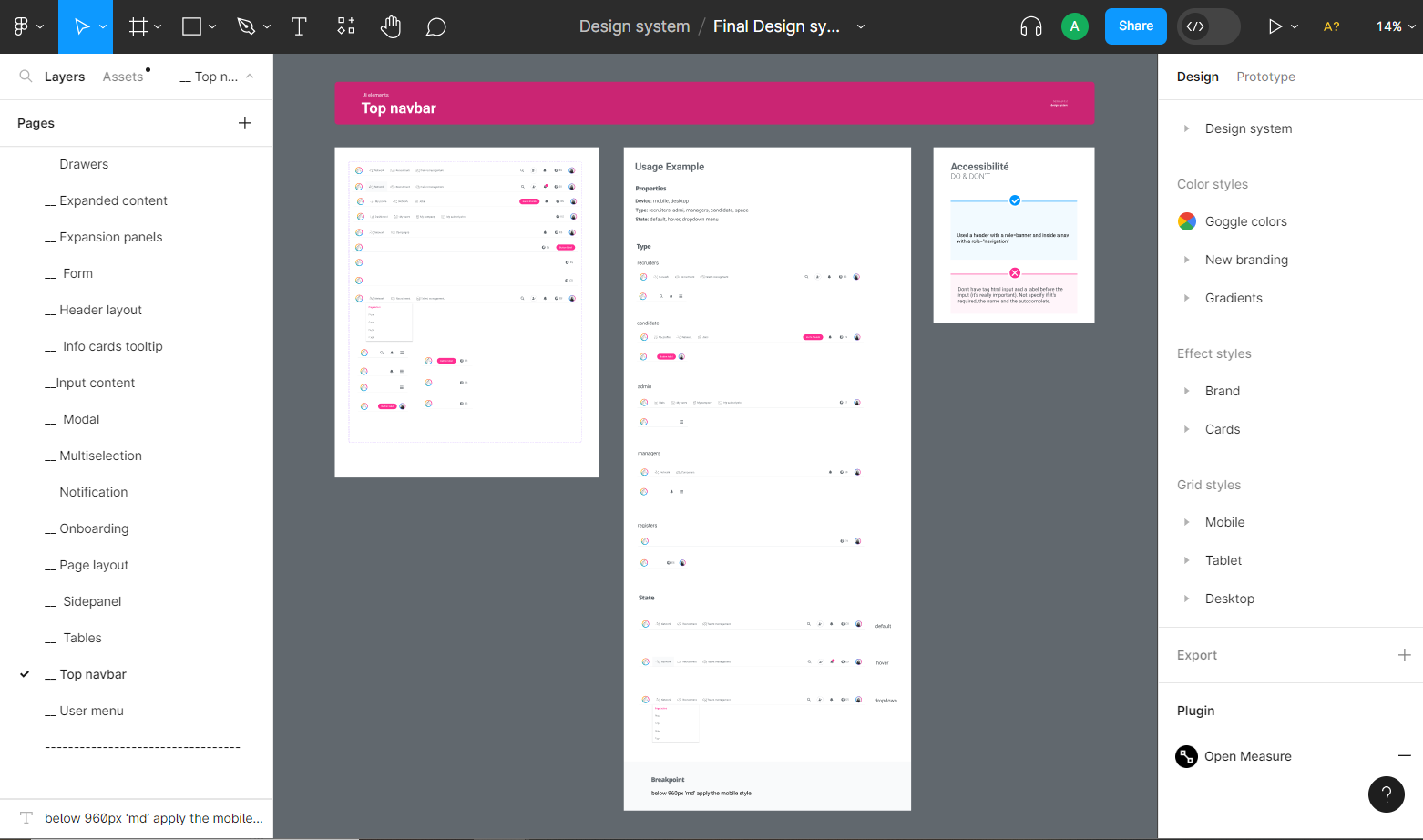
Task: Toggle Dev Mode switch
Action: pos(1209,26)
